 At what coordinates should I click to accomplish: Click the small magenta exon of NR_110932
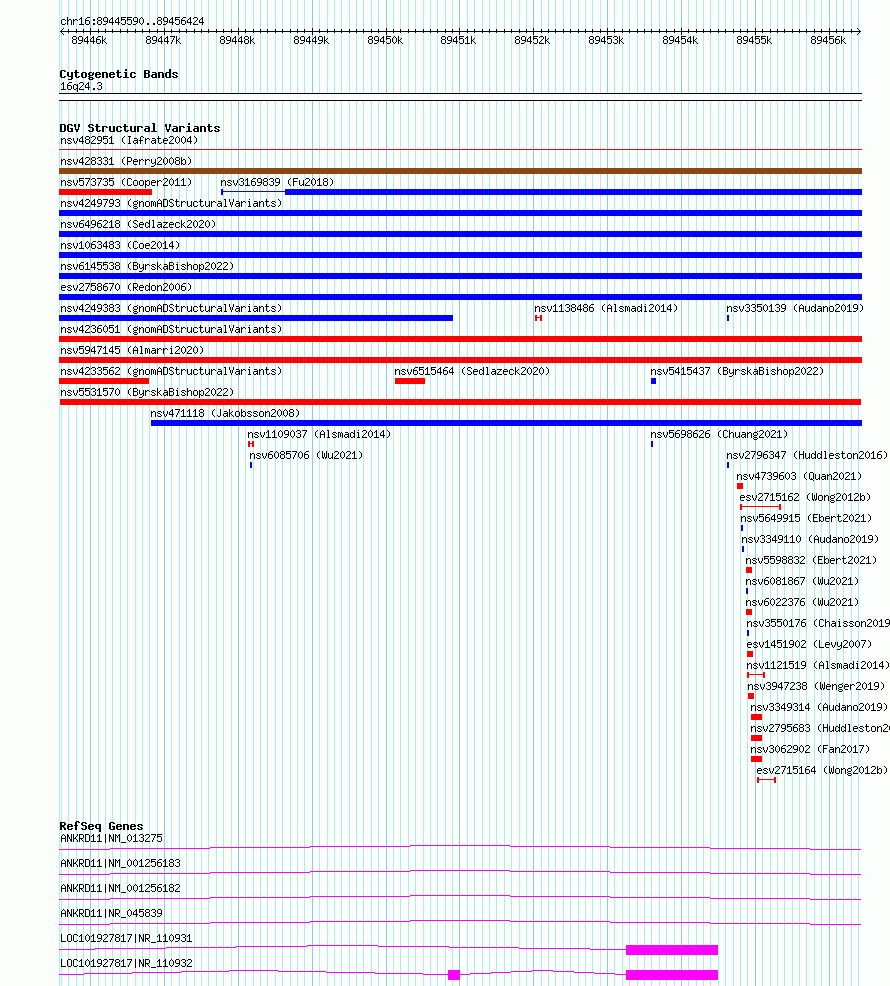[453, 975]
